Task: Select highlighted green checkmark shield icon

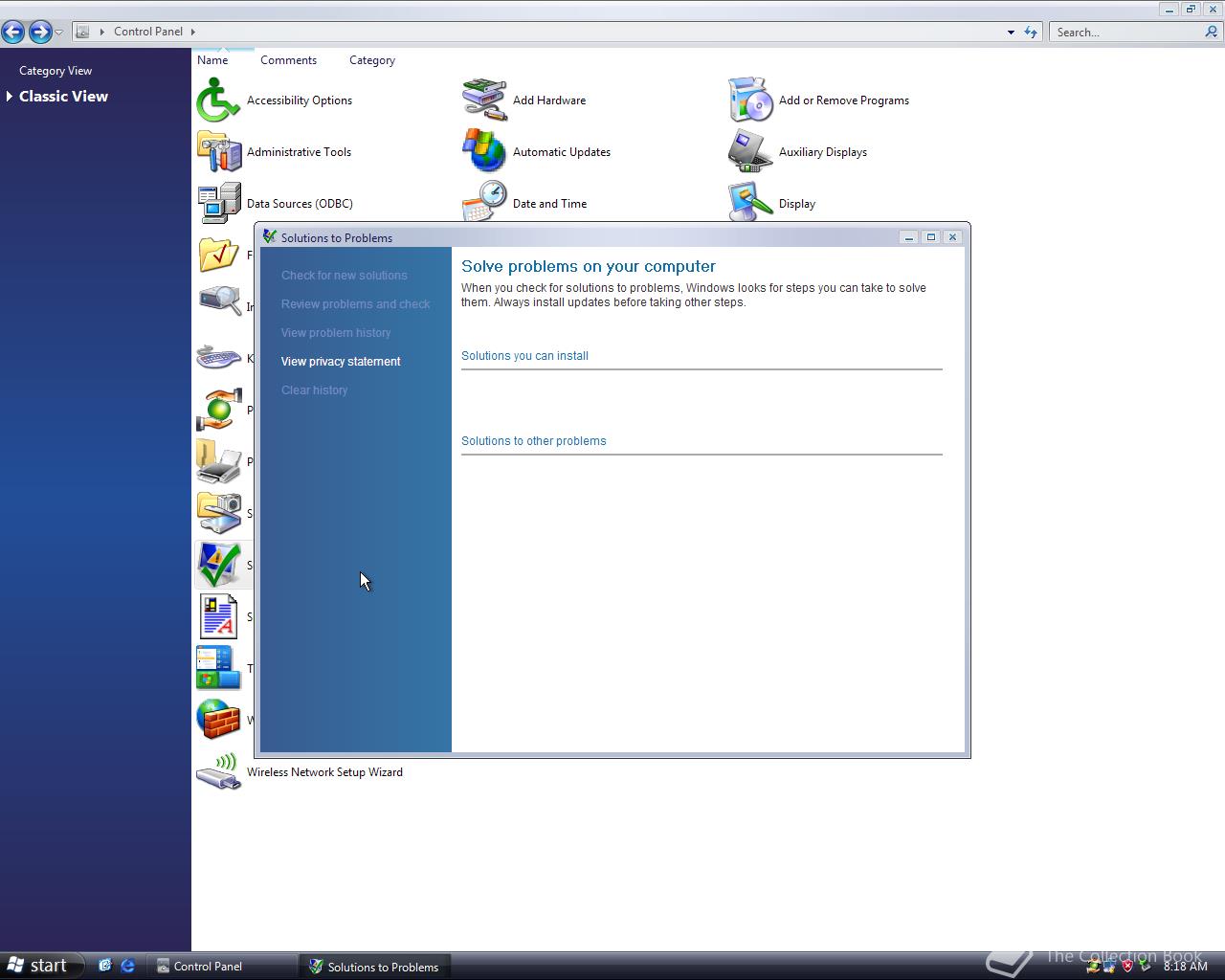Action: (218, 566)
